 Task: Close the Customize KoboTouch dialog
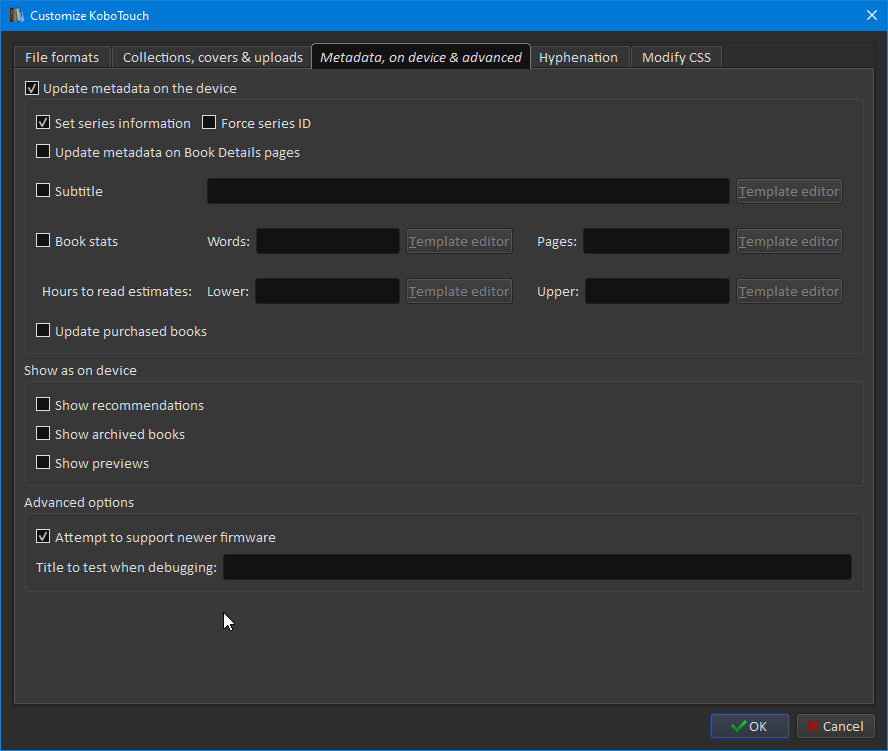872,15
